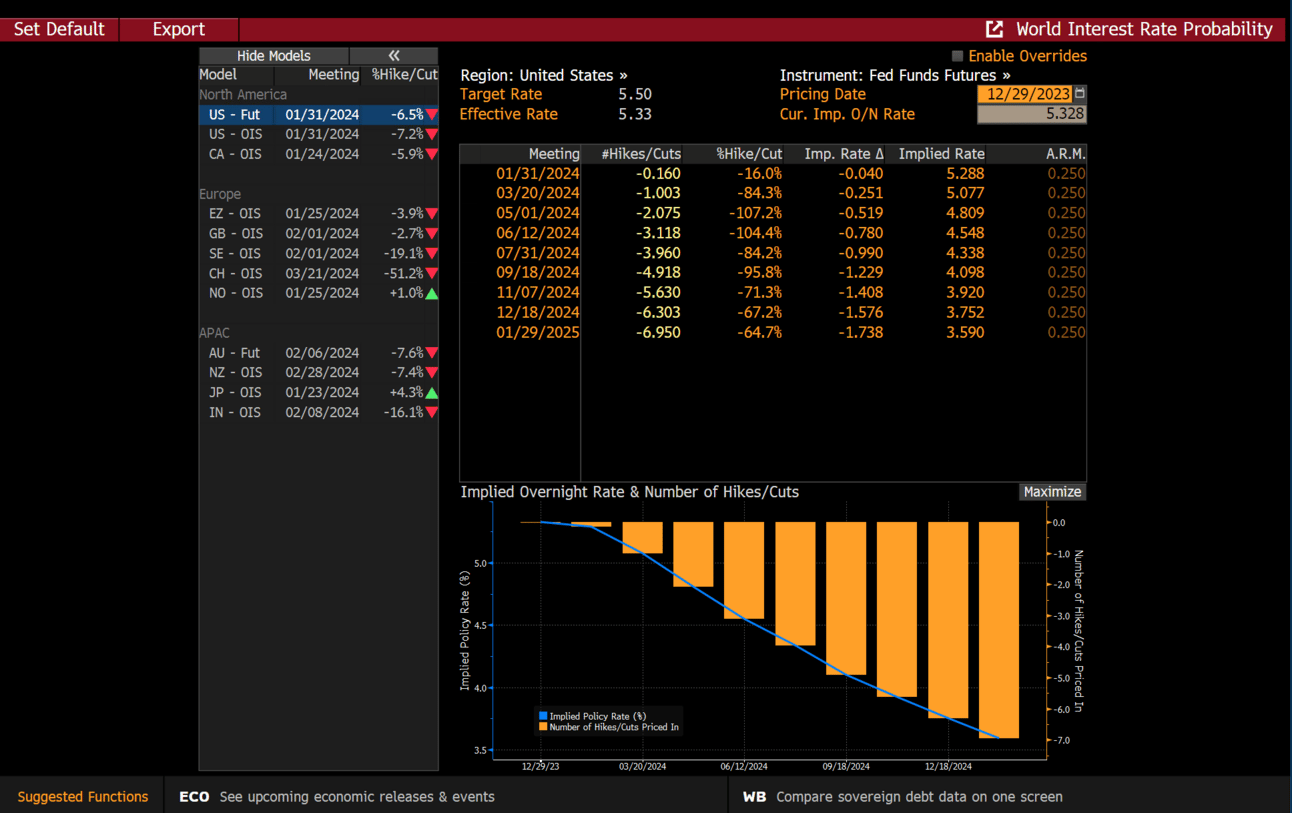The height and width of the screenshot is (813, 1292).
Task: Click blue Implied Policy Rate legend swatch
Action: pos(543,716)
